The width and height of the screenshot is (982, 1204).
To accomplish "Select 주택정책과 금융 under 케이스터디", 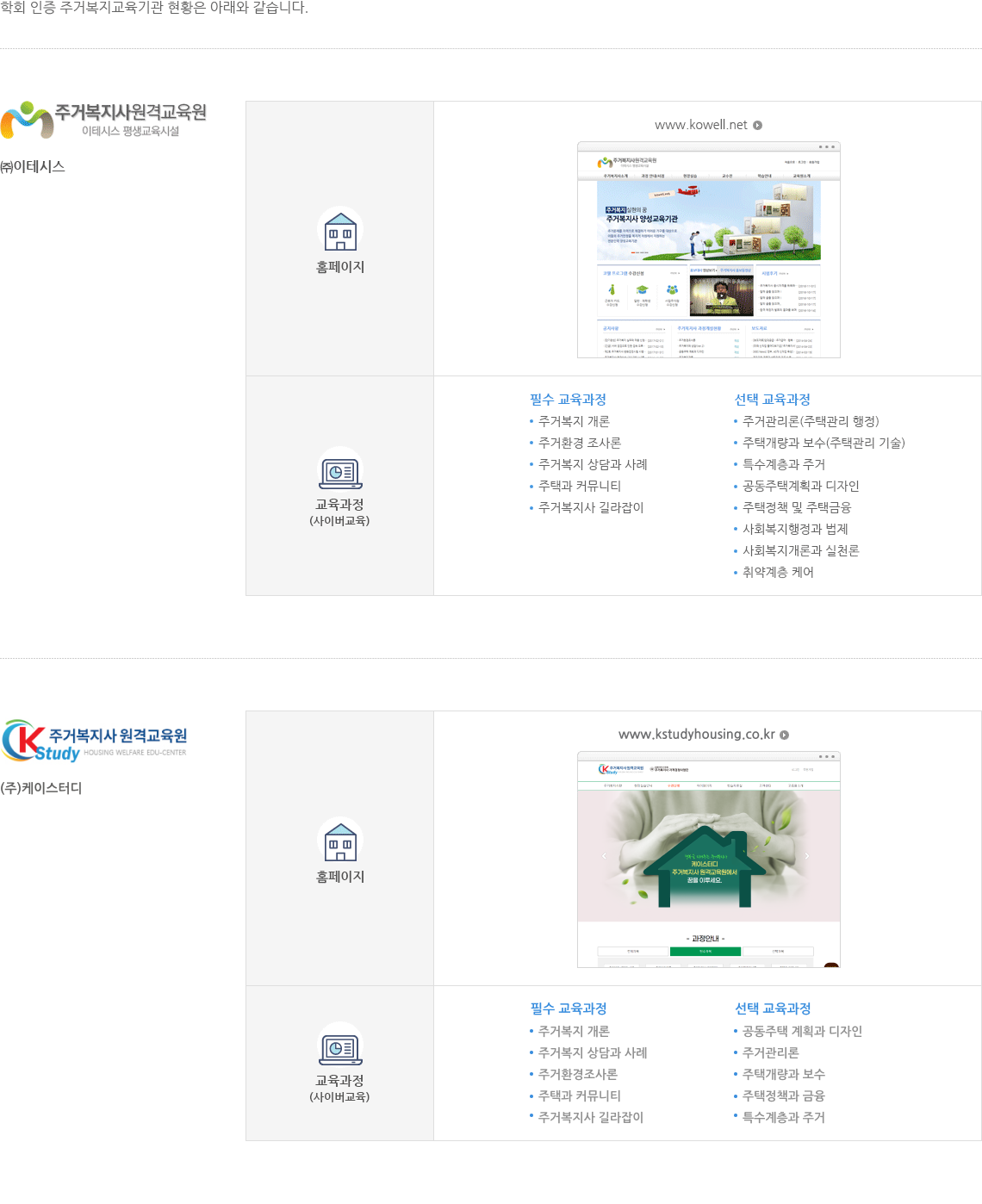I will coord(784,1095).
